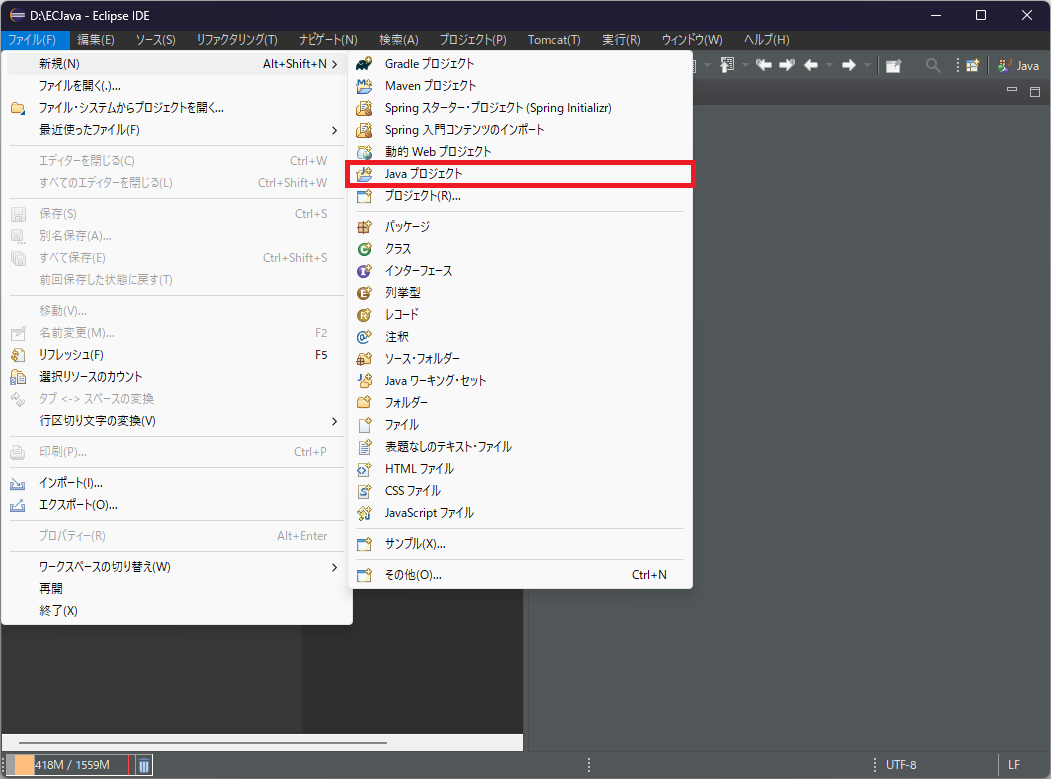Open the プロジェクト(P) menu
The image size is (1051, 779).
point(473,40)
